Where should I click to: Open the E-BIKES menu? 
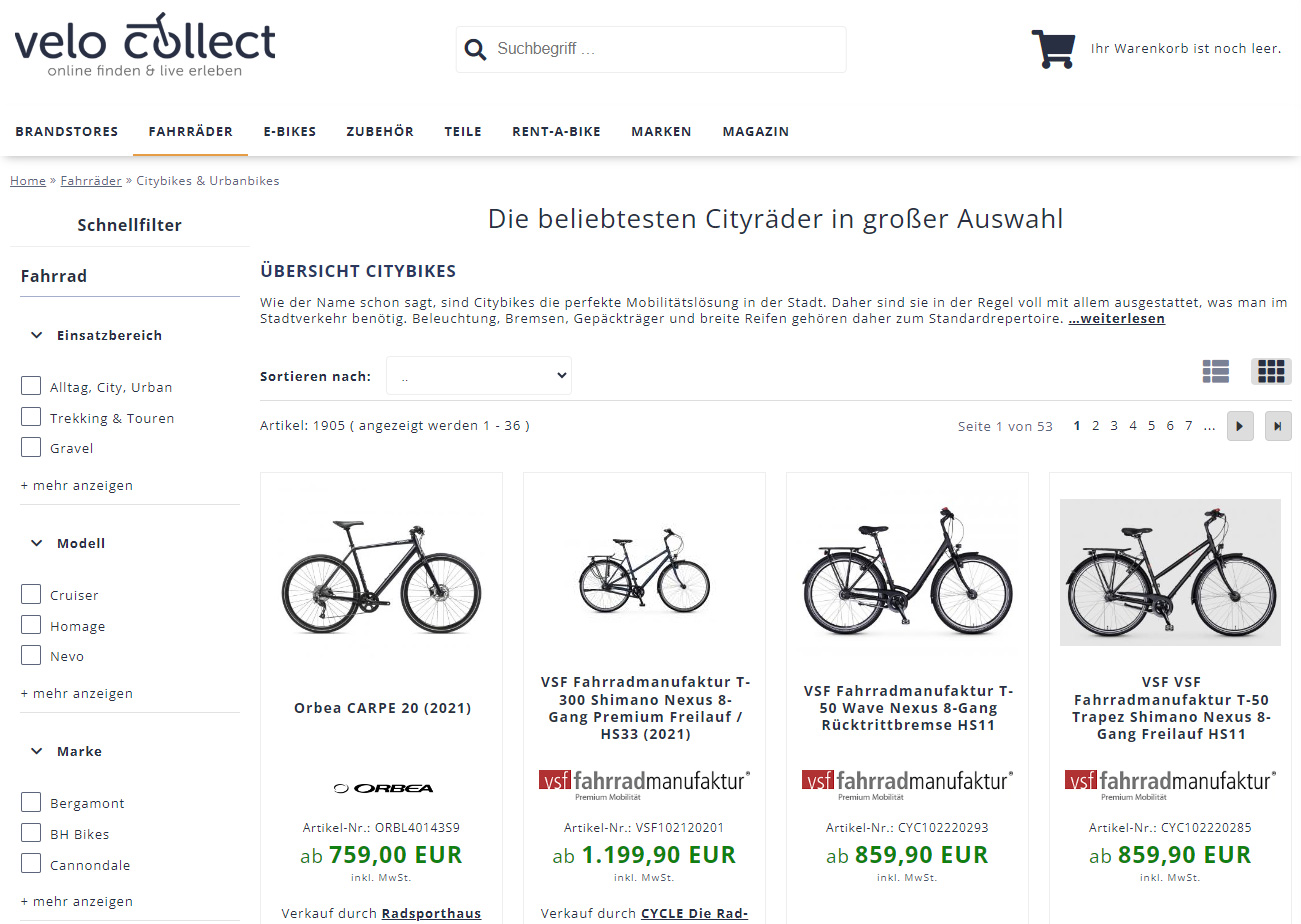click(290, 131)
